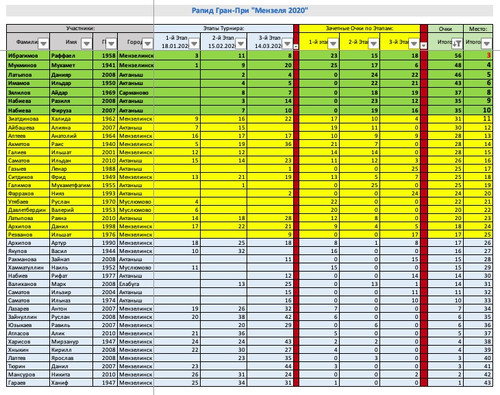
Task: Select the cell with surname Ибрагимов
Action: [x=28, y=56]
